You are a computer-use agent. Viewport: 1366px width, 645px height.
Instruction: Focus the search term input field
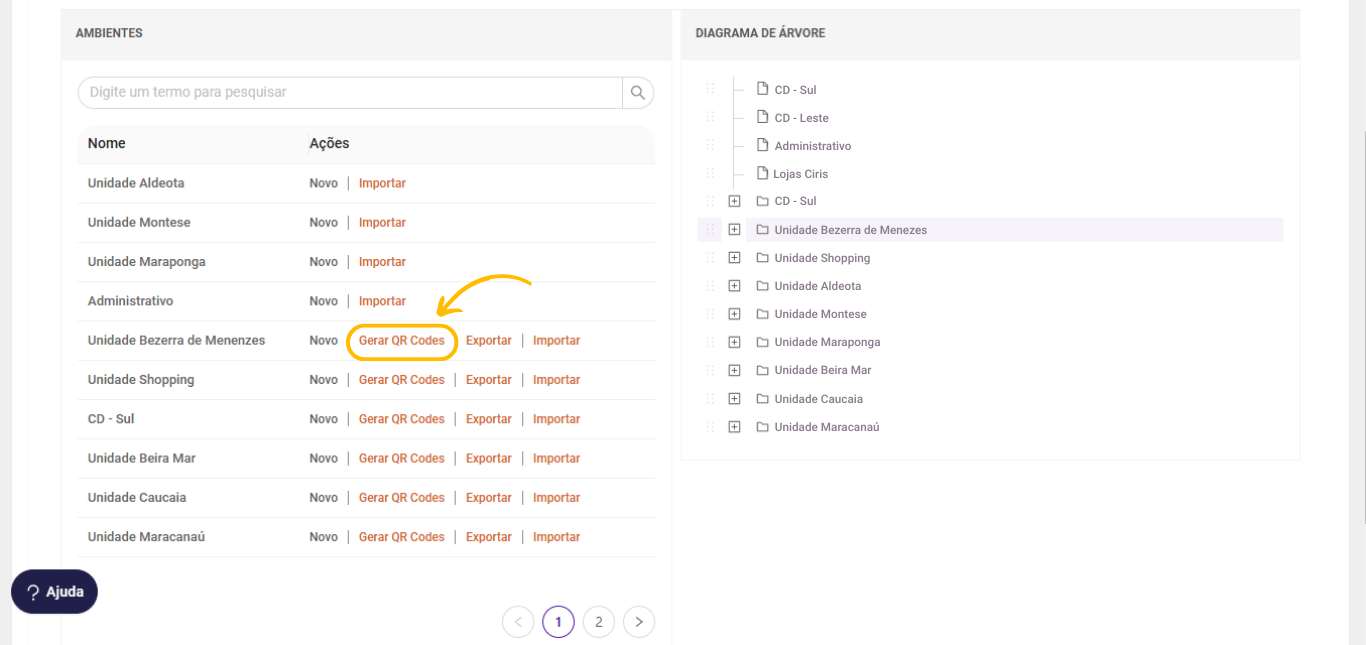tap(350, 93)
